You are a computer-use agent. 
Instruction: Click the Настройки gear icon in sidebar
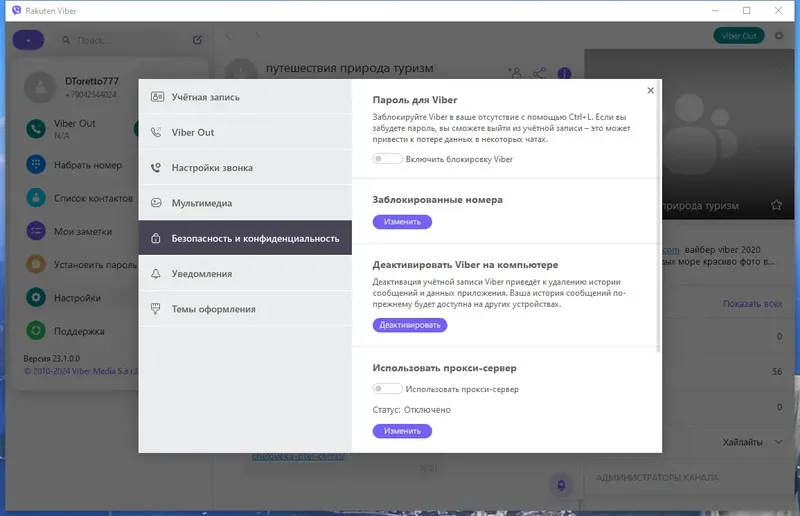pyautogui.click(x=36, y=298)
